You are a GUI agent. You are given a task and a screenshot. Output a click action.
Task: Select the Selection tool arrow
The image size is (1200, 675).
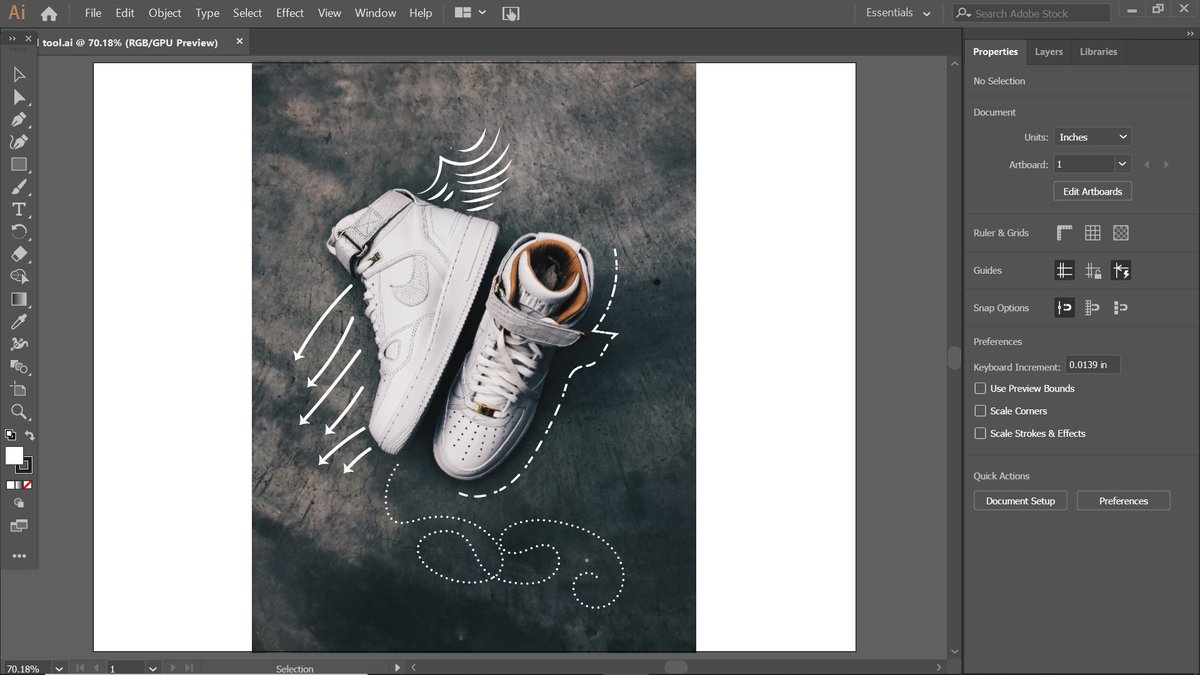click(19, 75)
